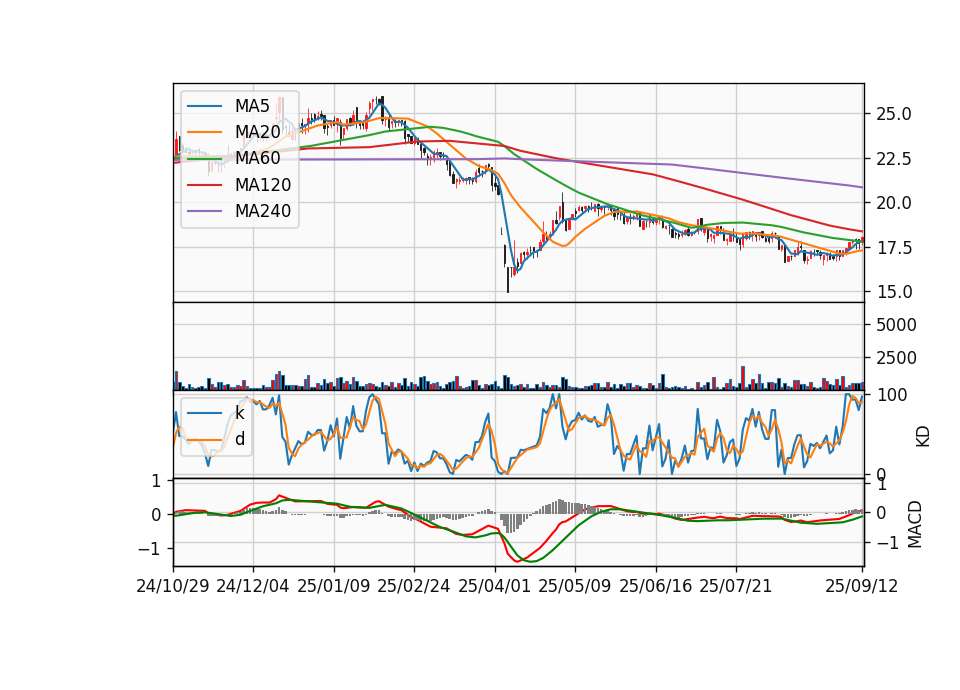Click the 24/12/04 date tick label
The image size is (960, 690).
tap(253, 586)
